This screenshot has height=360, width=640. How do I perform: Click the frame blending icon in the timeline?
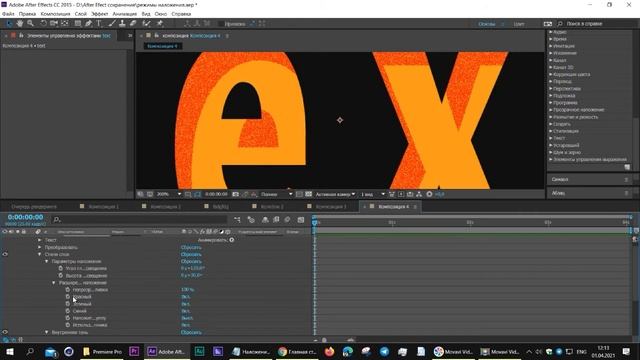pos(276,220)
